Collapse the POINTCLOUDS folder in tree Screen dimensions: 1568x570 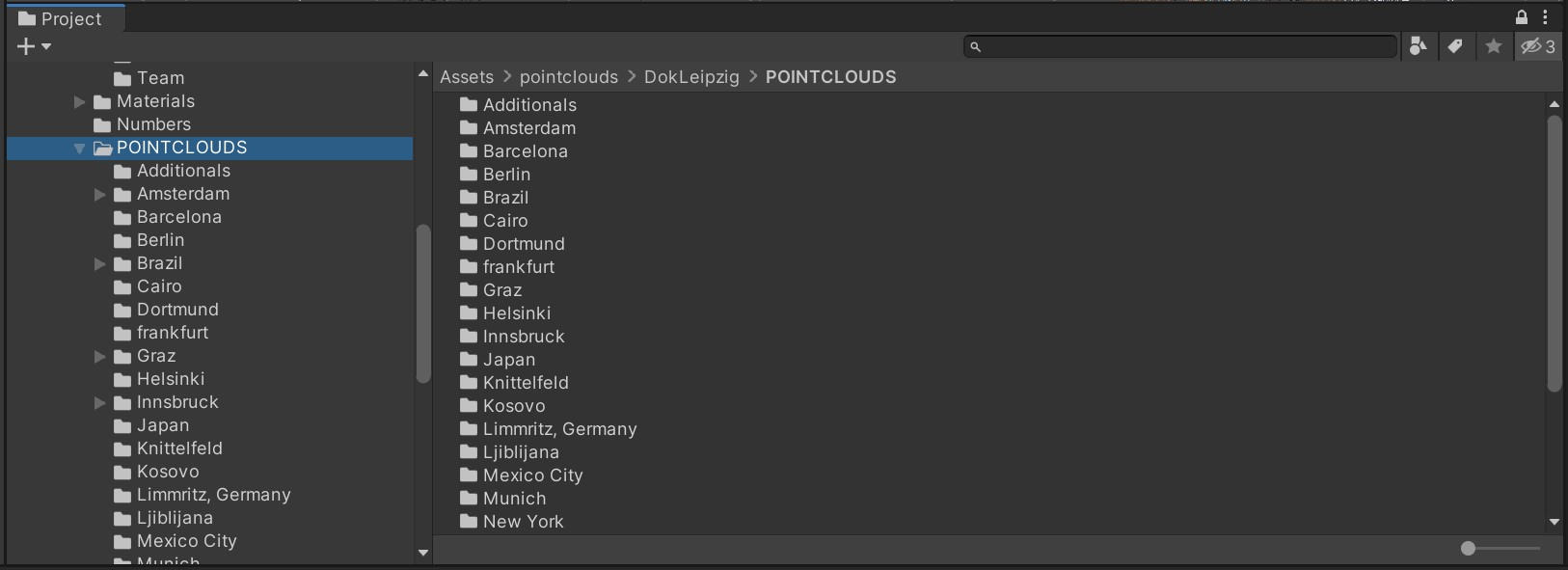click(80, 149)
